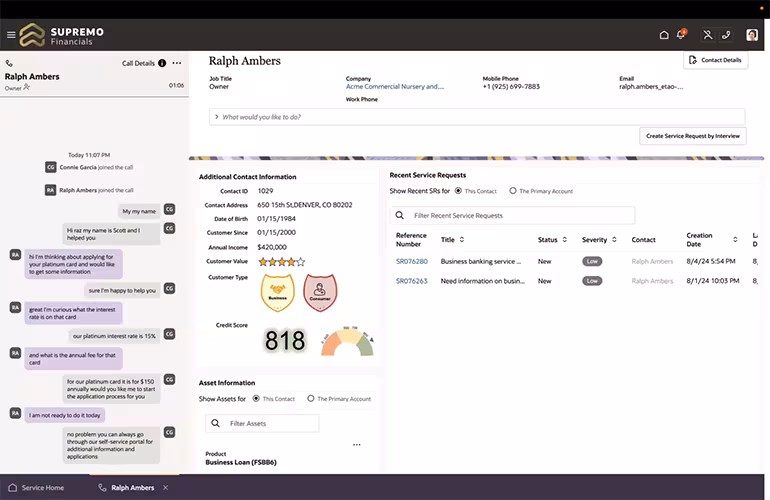Select The Primary Account for recent SRs
This screenshot has height=500, width=770.
point(513,191)
